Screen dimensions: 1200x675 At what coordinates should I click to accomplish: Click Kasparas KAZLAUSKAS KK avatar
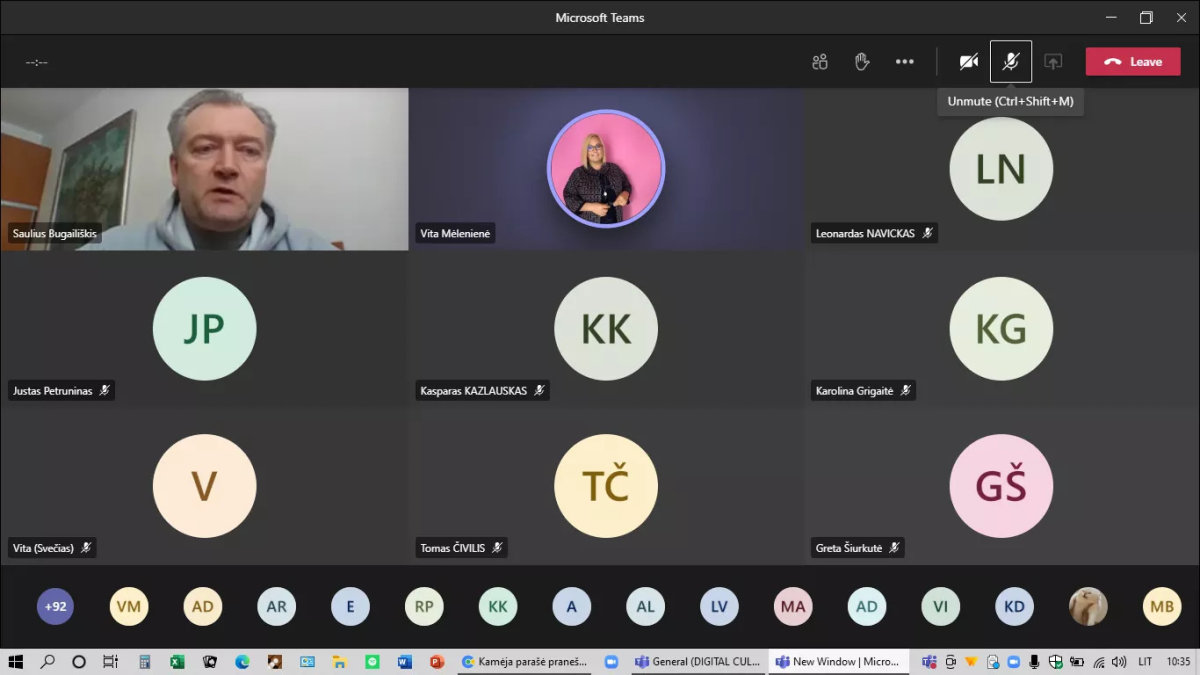click(606, 329)
